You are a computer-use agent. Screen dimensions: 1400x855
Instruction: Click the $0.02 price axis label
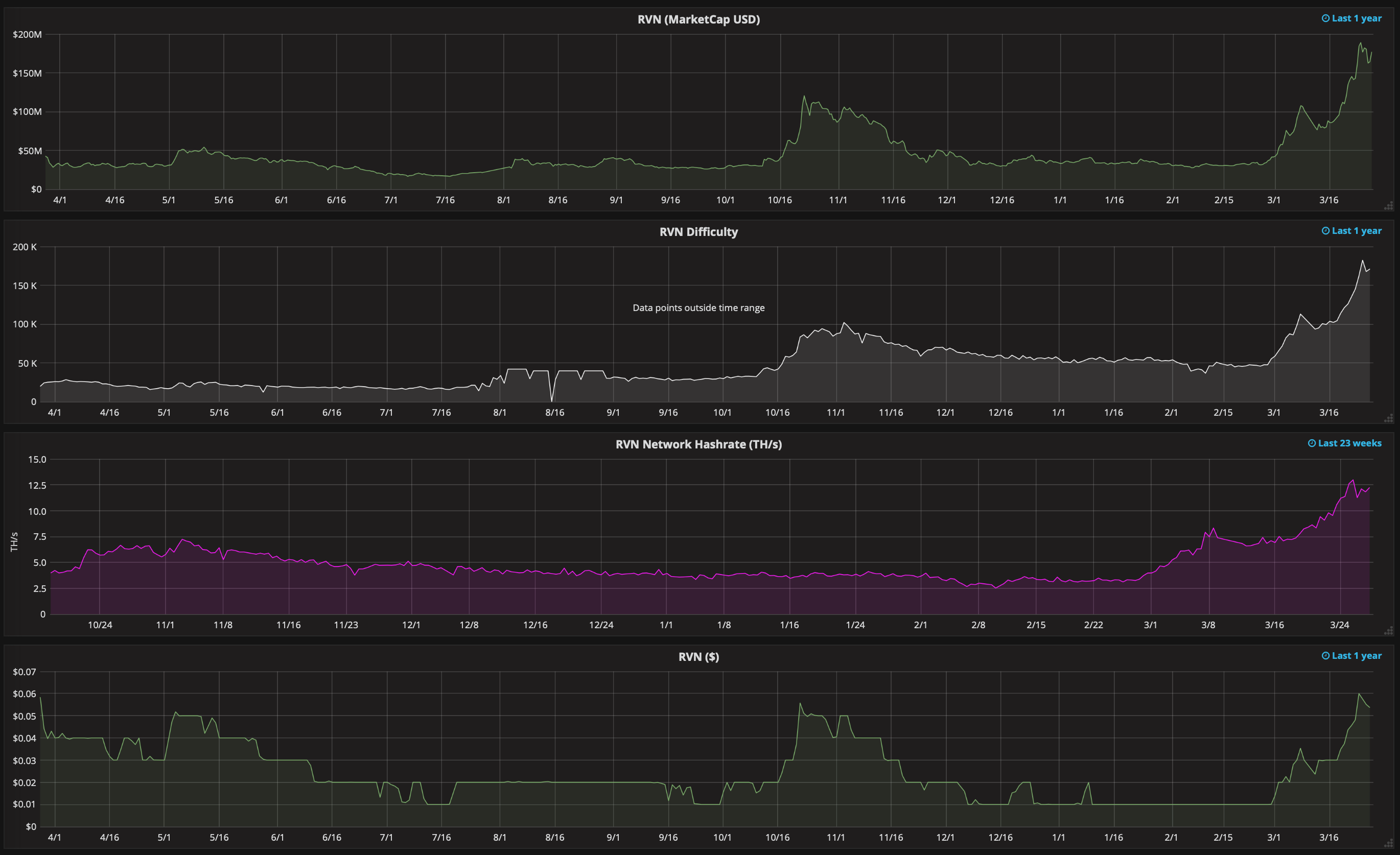click(25, 783)
